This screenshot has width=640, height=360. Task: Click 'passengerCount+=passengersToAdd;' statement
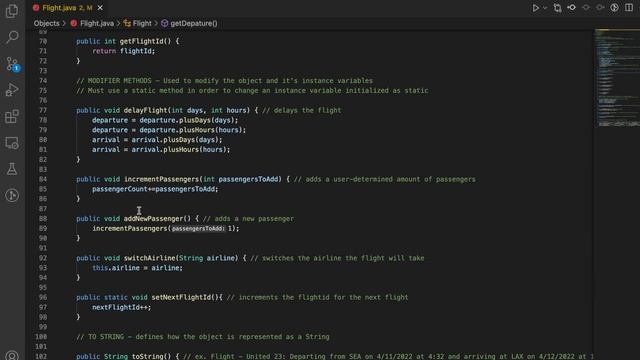point(155,189)
